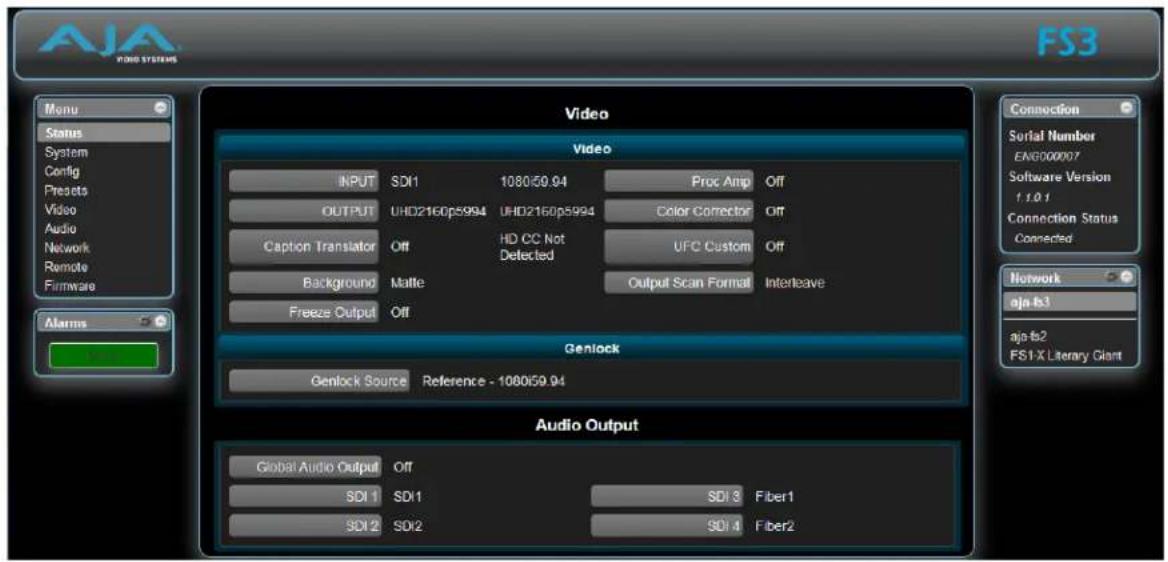The image size is (1168, 562).
Task: Collapse the Alarms panel with its round icon
Action: tap(159, 323)
